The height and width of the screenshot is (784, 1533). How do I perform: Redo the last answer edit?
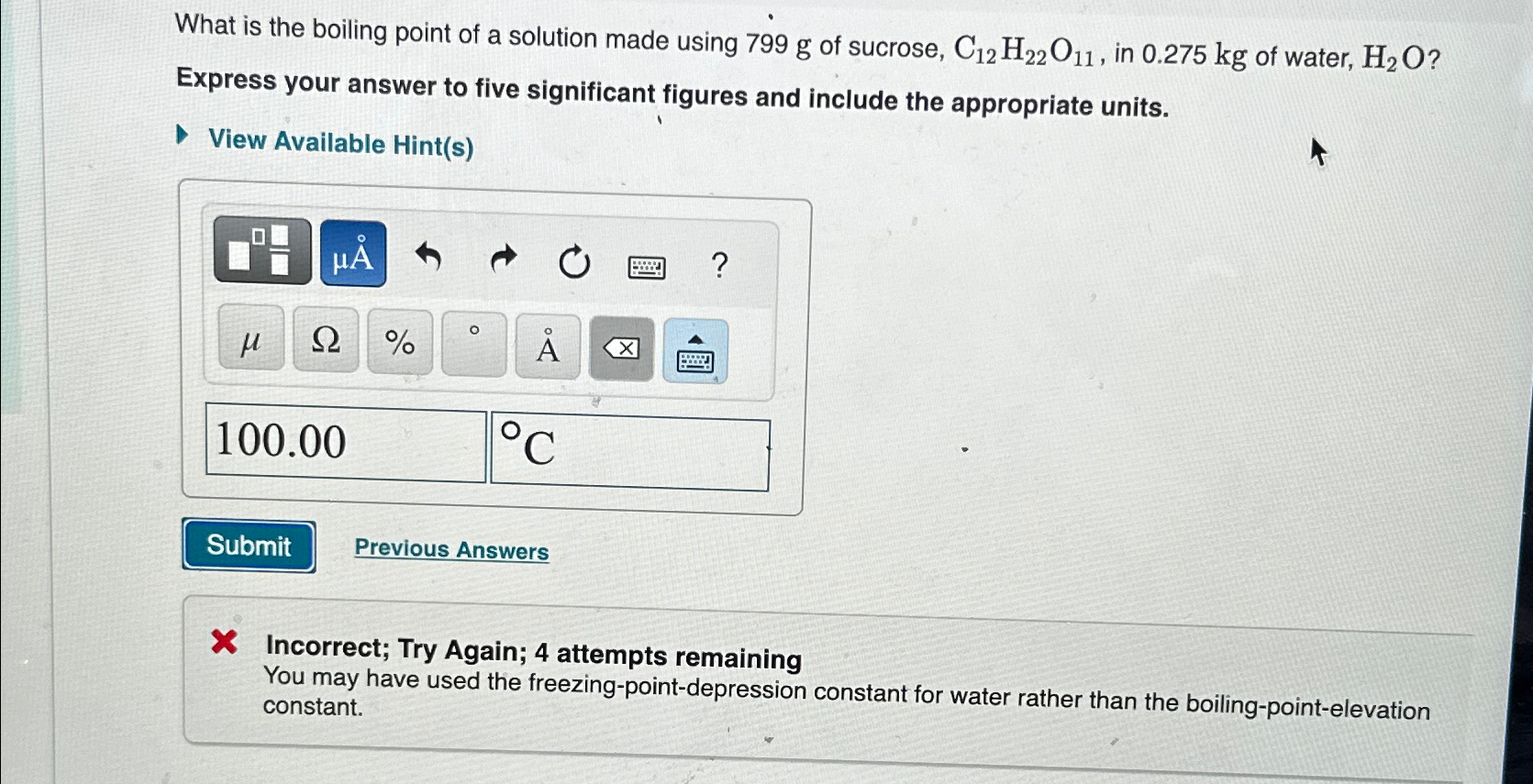pos(503,258)
